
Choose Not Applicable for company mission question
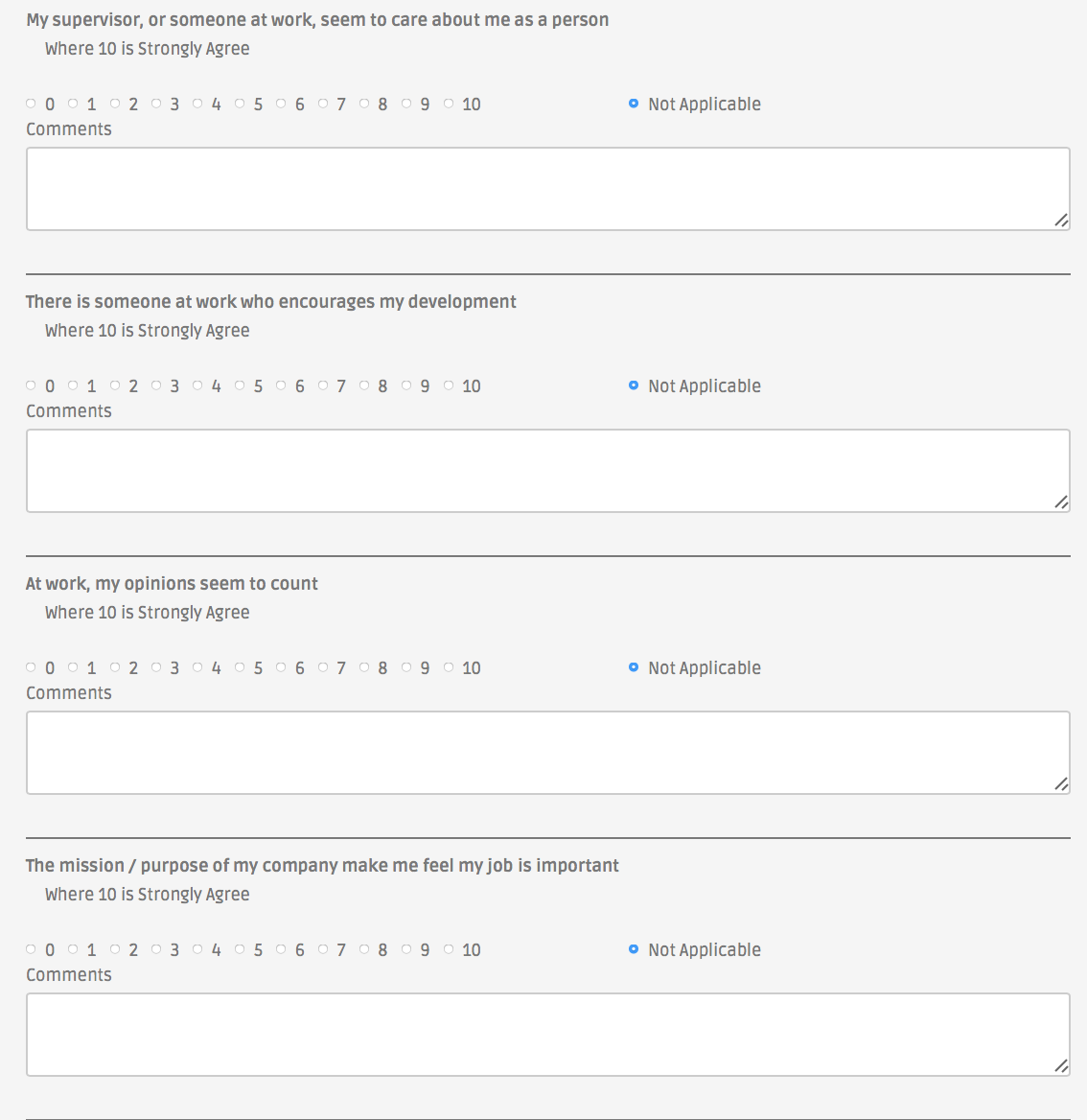pos(634,949)
